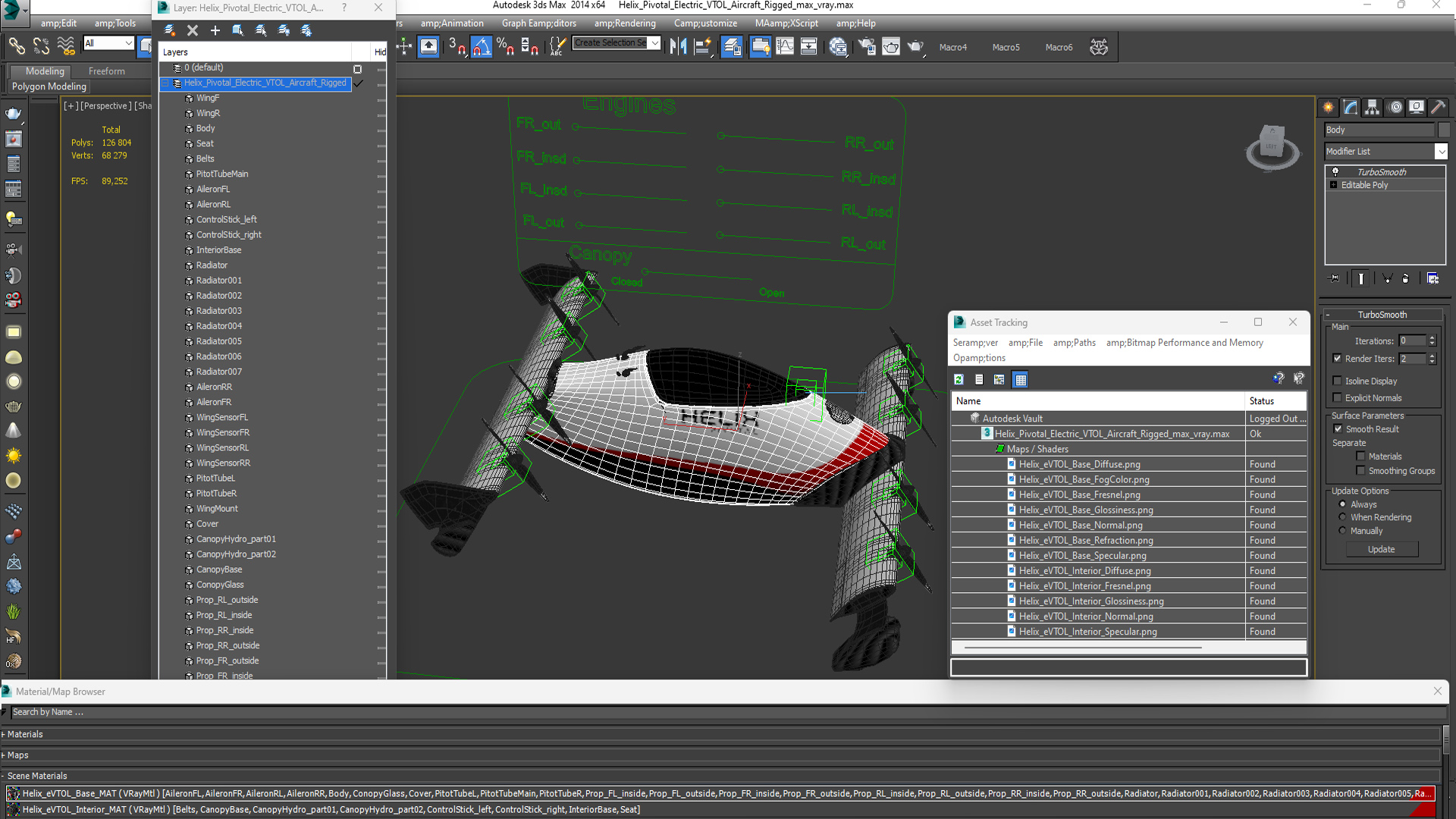Viewport: 1456px width, 819px height.
Task: Select the Radiator003 object in layer list
Action: [218, 311]
